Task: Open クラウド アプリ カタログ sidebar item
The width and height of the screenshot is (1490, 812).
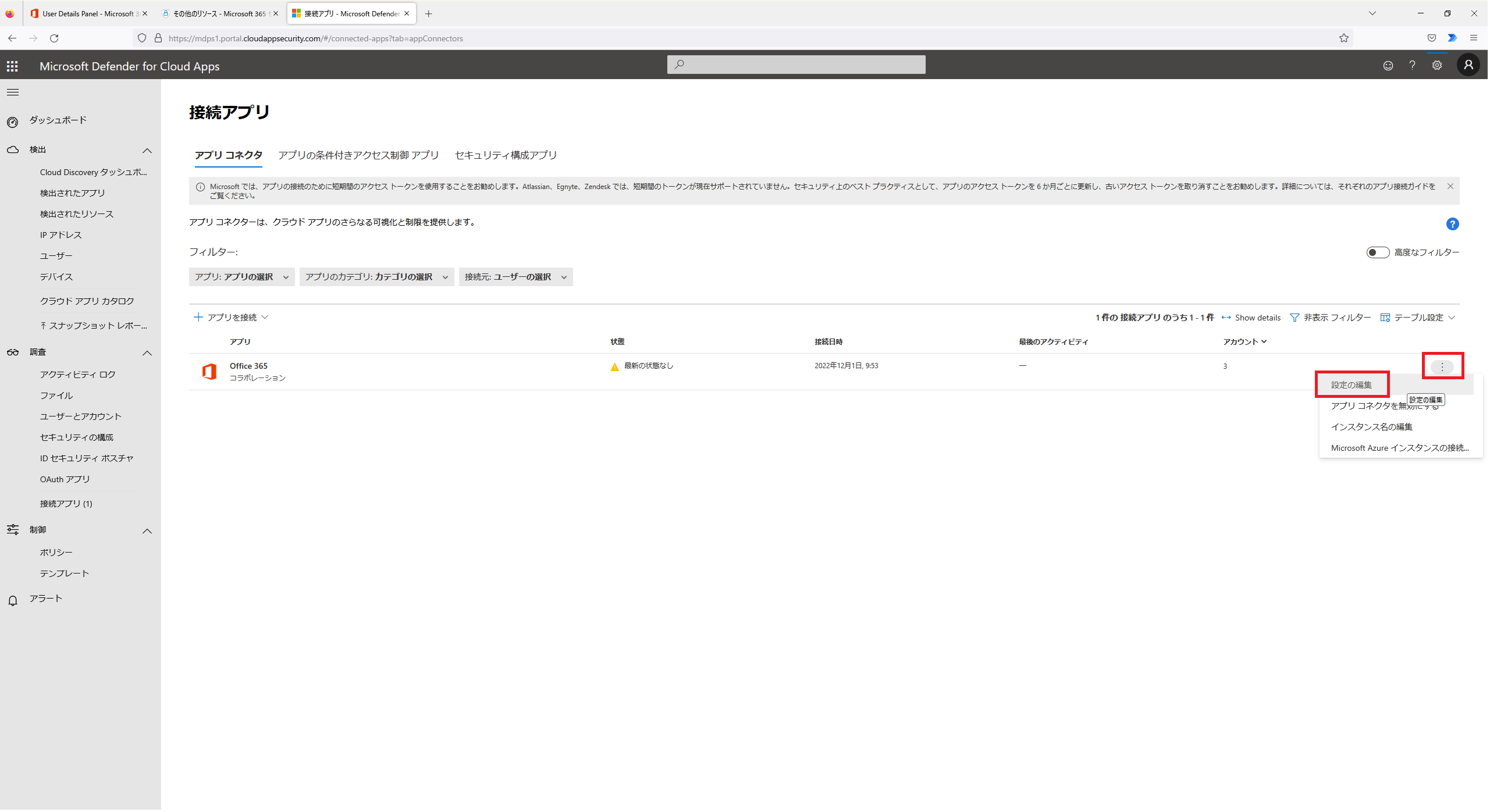Action: pos(87,302)
